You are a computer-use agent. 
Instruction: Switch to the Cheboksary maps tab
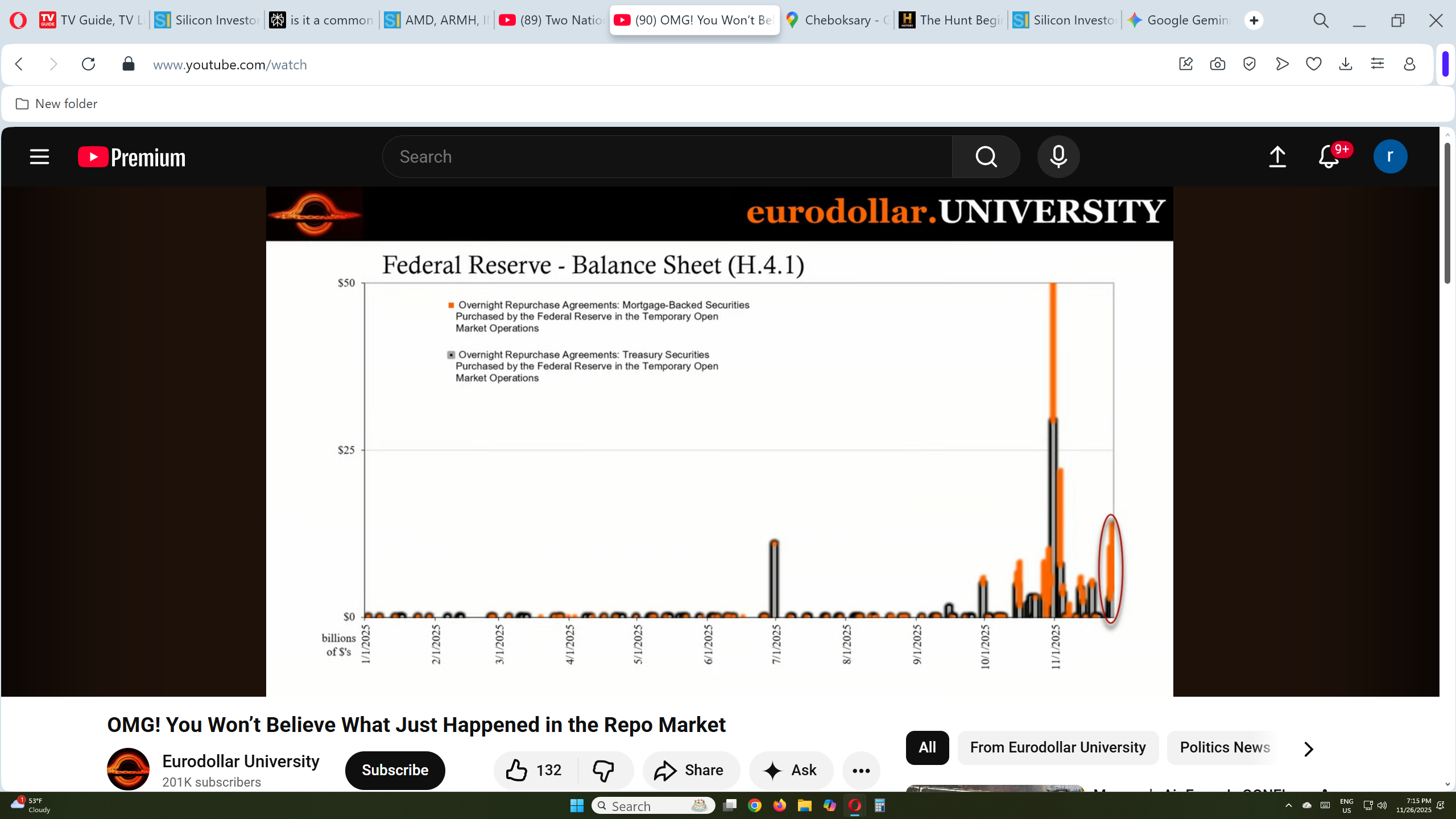[837, 20]
